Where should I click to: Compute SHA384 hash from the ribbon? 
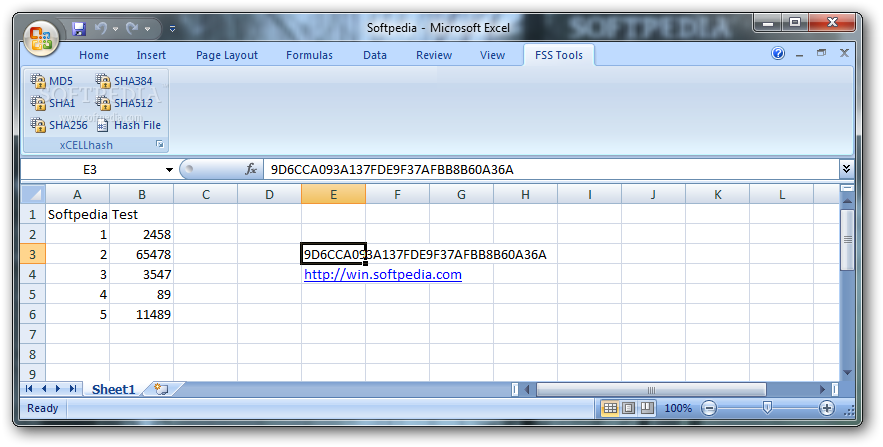[x=124, y=81]
